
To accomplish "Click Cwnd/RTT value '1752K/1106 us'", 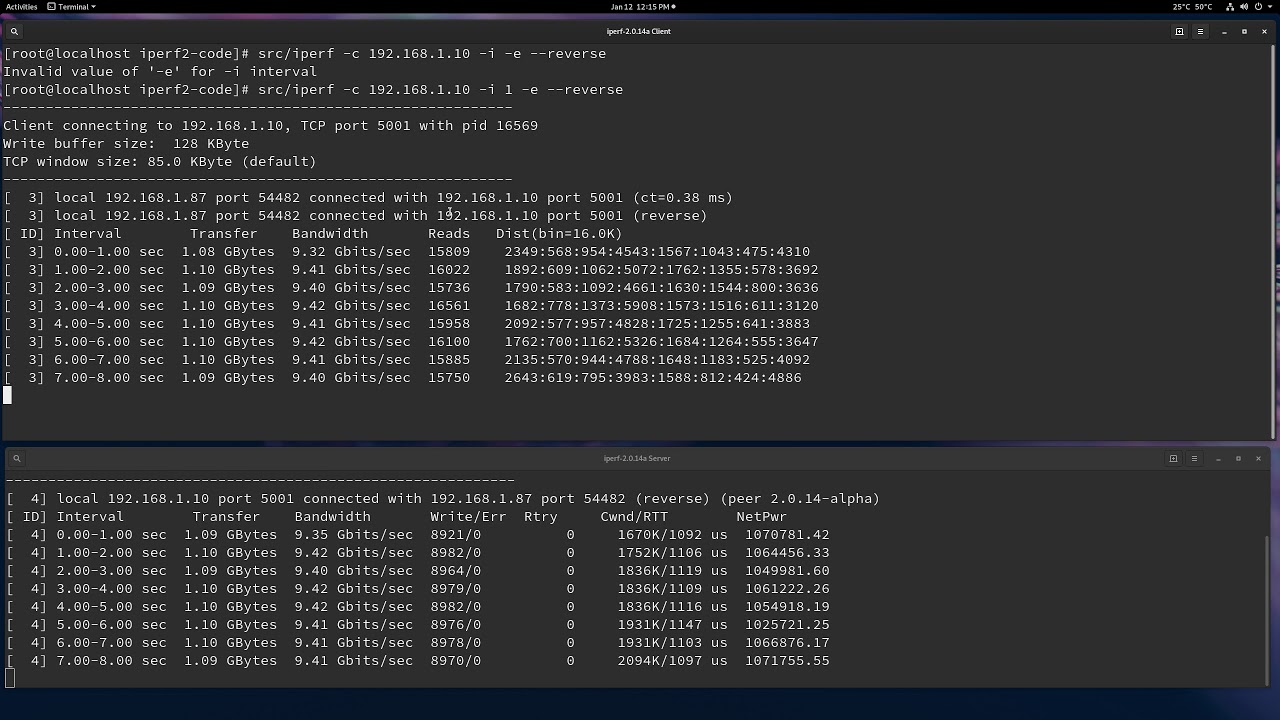I will pos(672,552).
